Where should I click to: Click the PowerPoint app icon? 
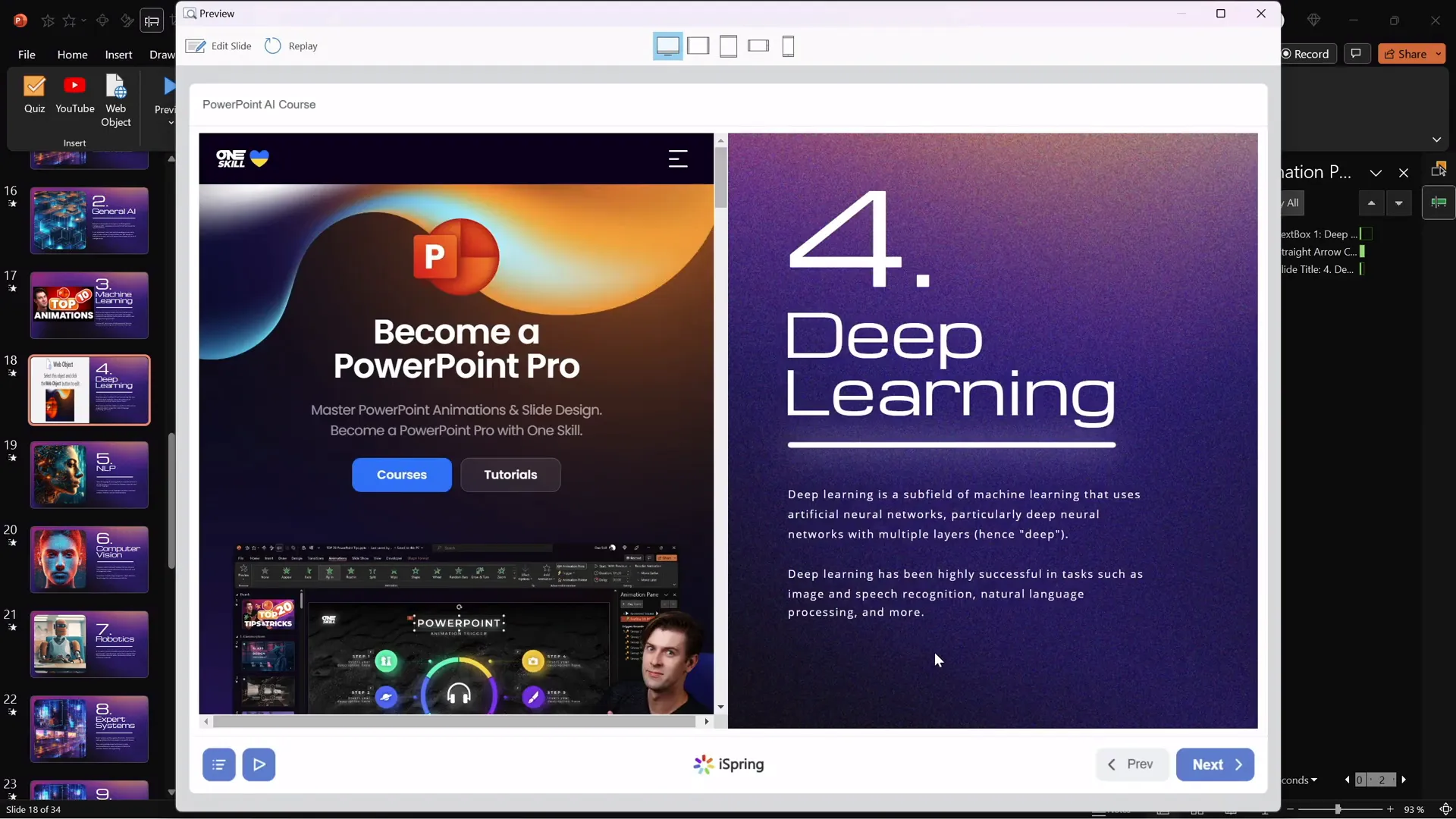click(20, 20)
